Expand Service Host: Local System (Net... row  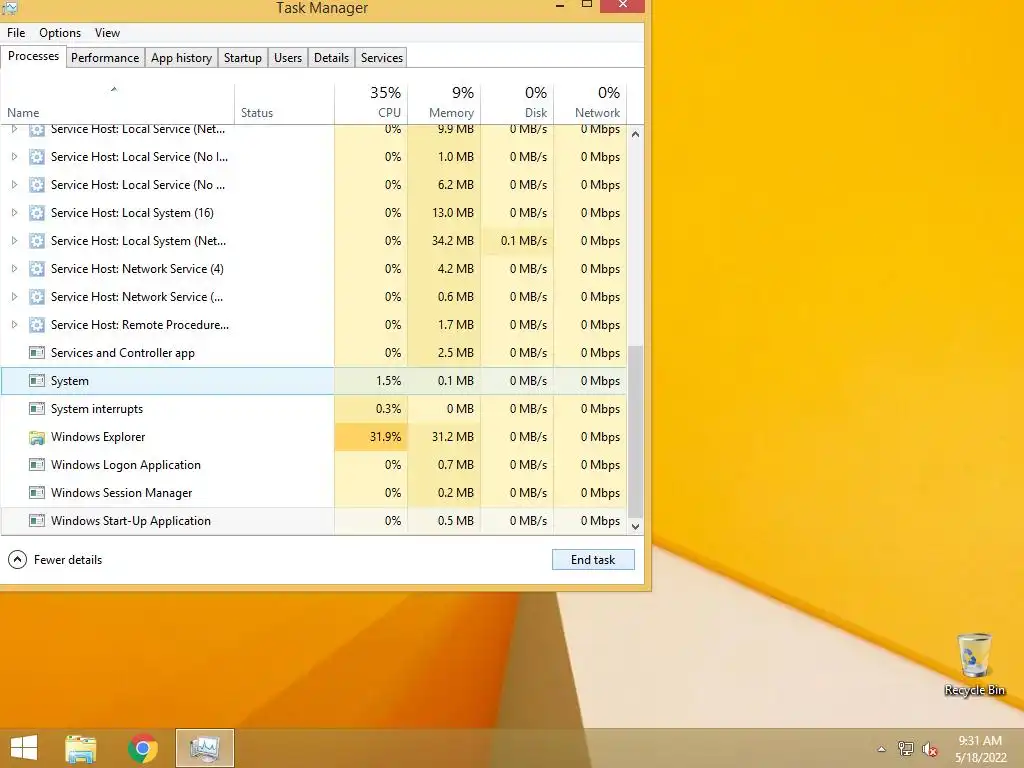(14, 241)
